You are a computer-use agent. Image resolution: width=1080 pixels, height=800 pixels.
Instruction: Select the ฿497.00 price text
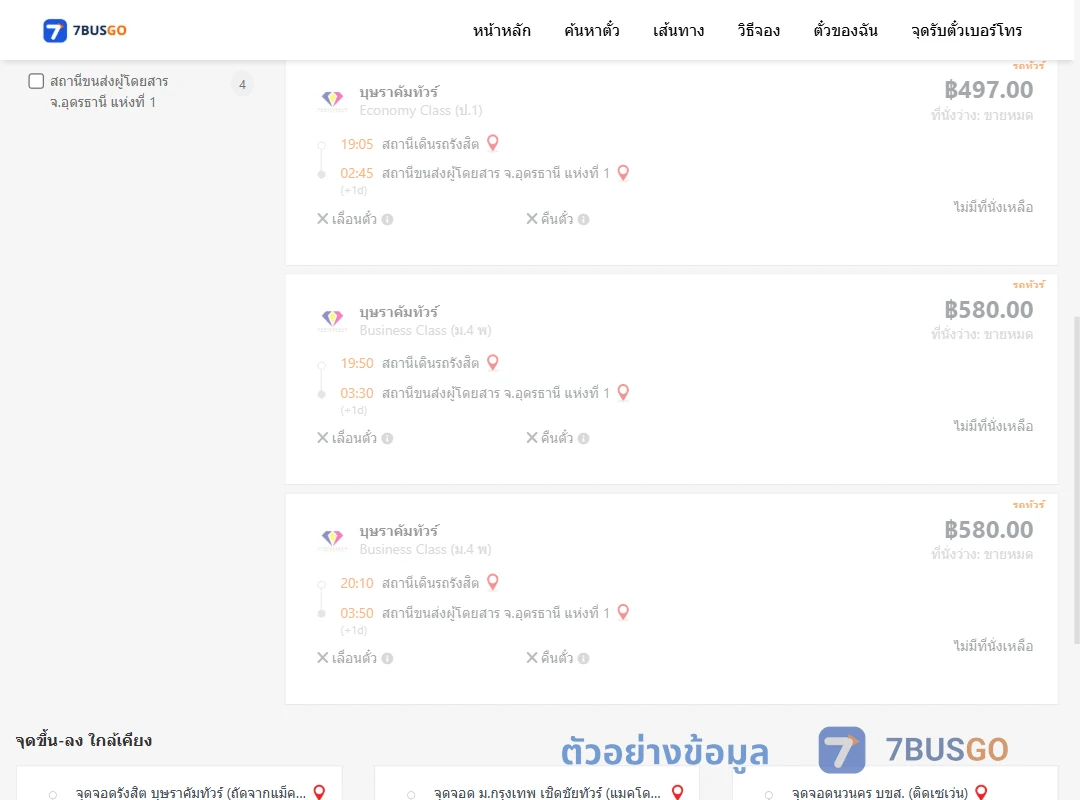pyautogui.click(x=988, y=90)
